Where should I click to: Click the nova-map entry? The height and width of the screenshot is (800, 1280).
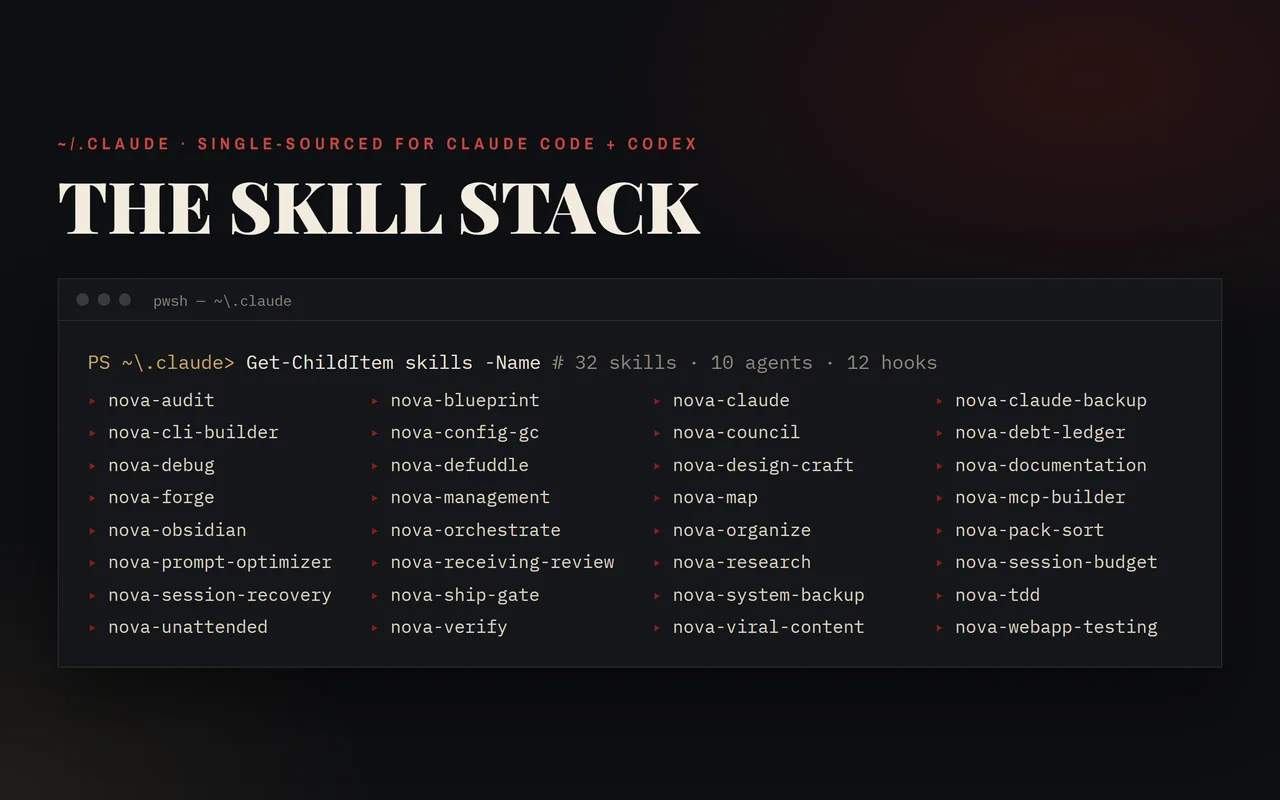(x=715, y=497)
